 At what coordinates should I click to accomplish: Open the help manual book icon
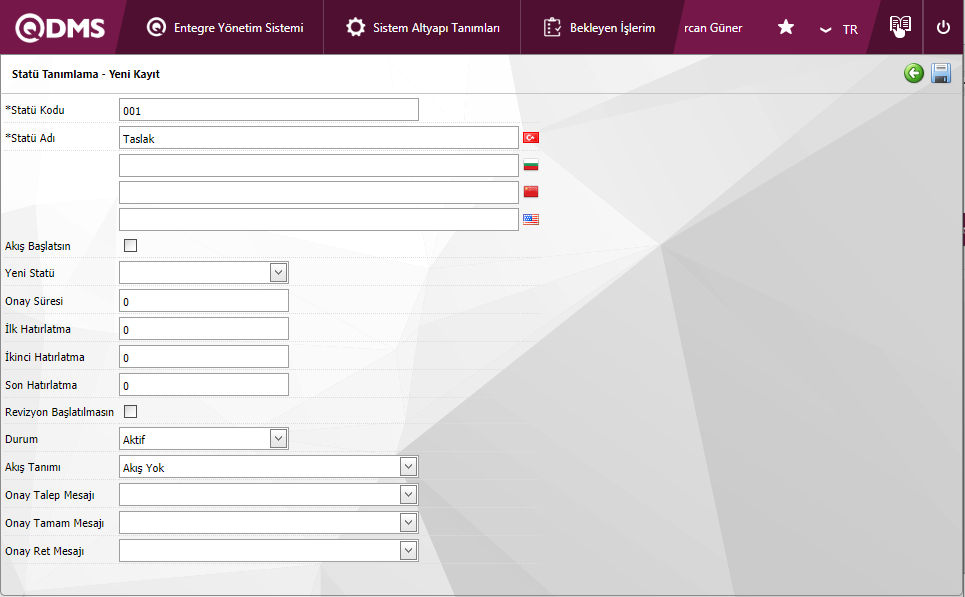900,25
